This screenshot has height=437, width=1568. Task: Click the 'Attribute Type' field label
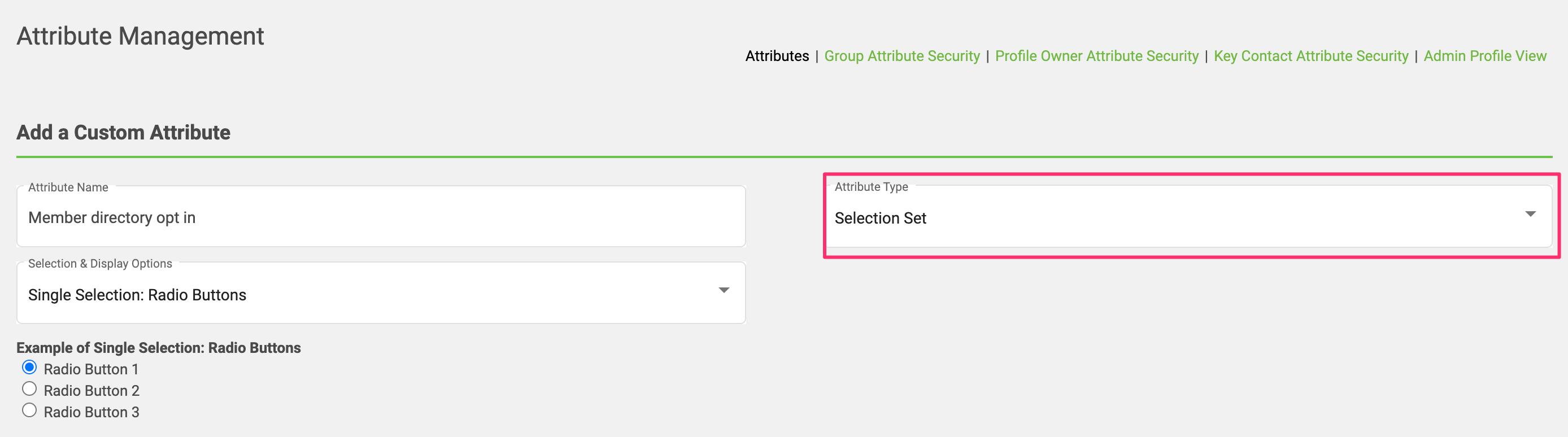(871, 187)
